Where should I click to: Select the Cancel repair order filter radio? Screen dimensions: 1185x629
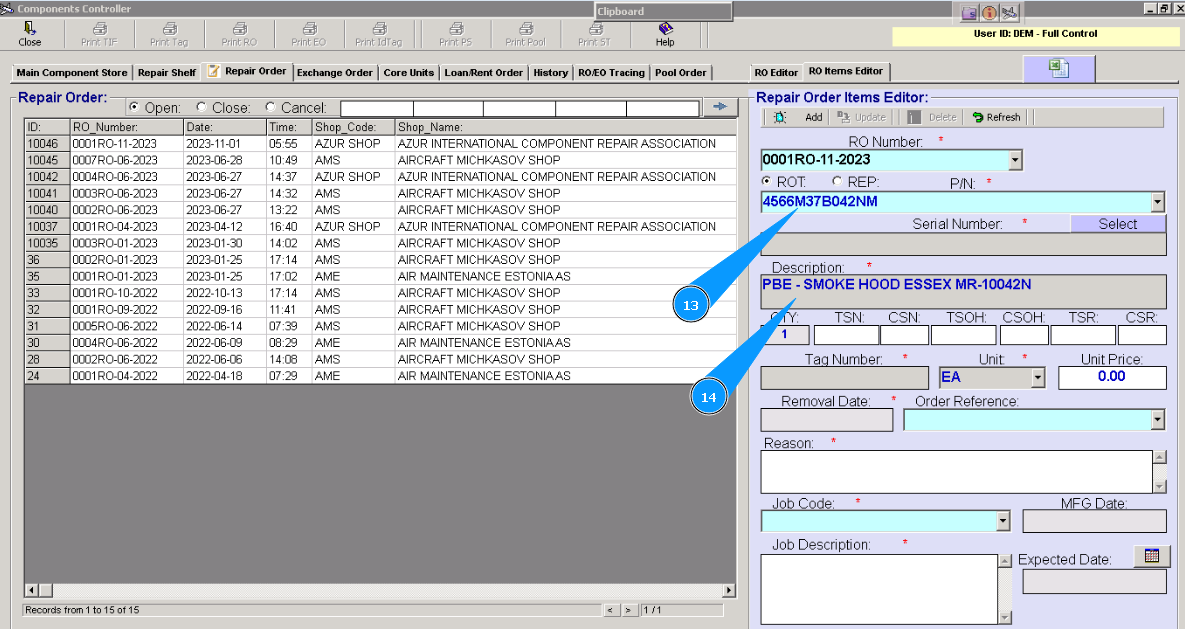click(270, 108)
